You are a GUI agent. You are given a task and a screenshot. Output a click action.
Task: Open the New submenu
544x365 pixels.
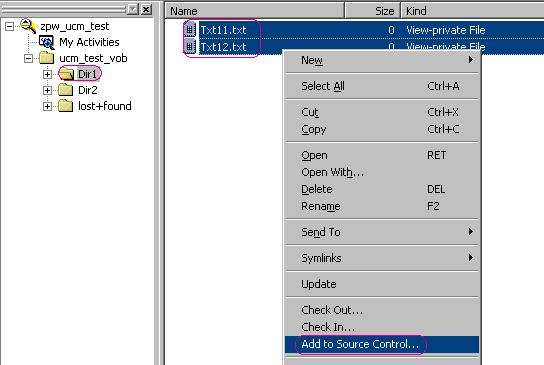(382, 60)
